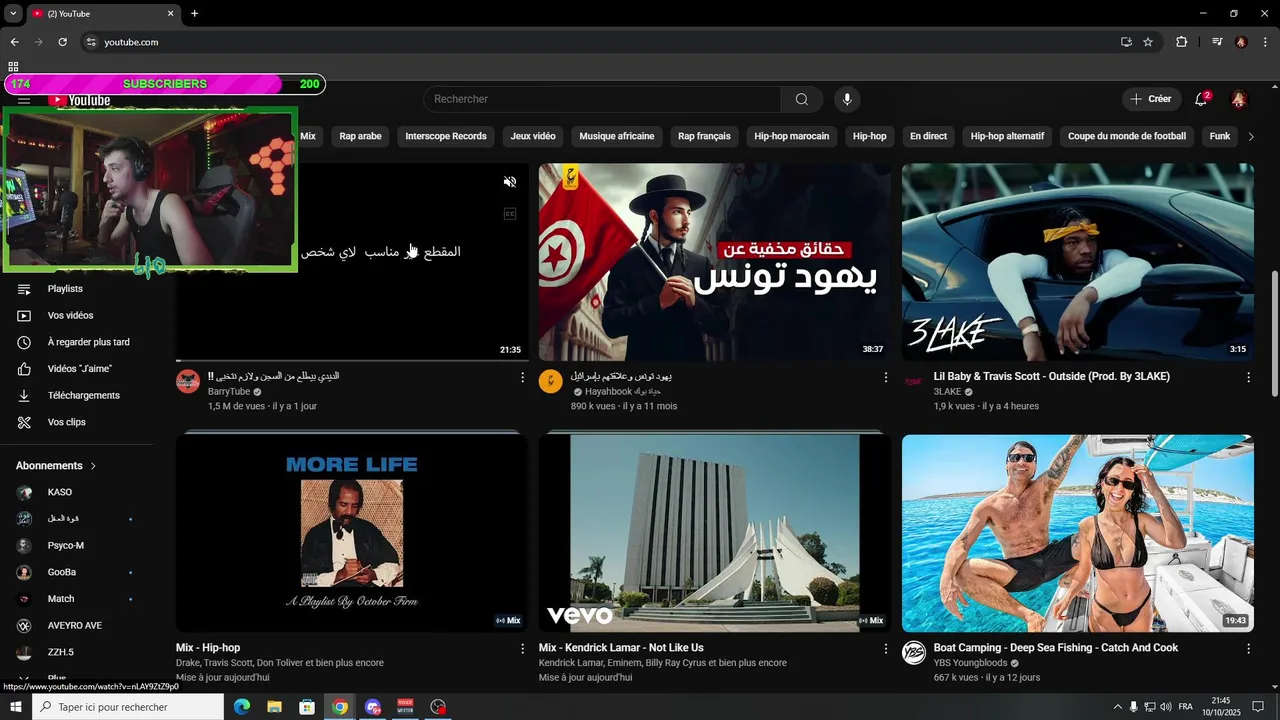Click the install app icon in address bar
Viewport: 1280px width, 720px height.
[x=1126, y=42]
